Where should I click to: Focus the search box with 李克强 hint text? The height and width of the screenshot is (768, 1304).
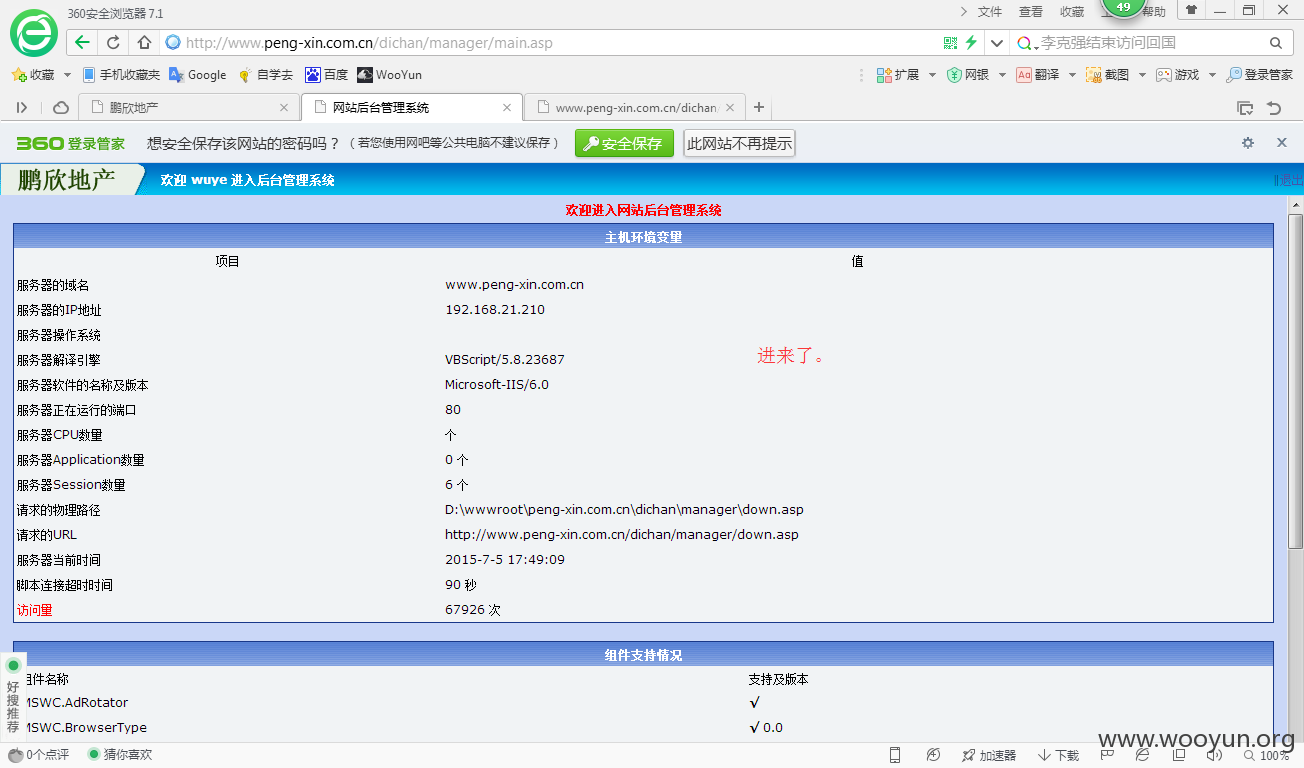coord(1150,43)
